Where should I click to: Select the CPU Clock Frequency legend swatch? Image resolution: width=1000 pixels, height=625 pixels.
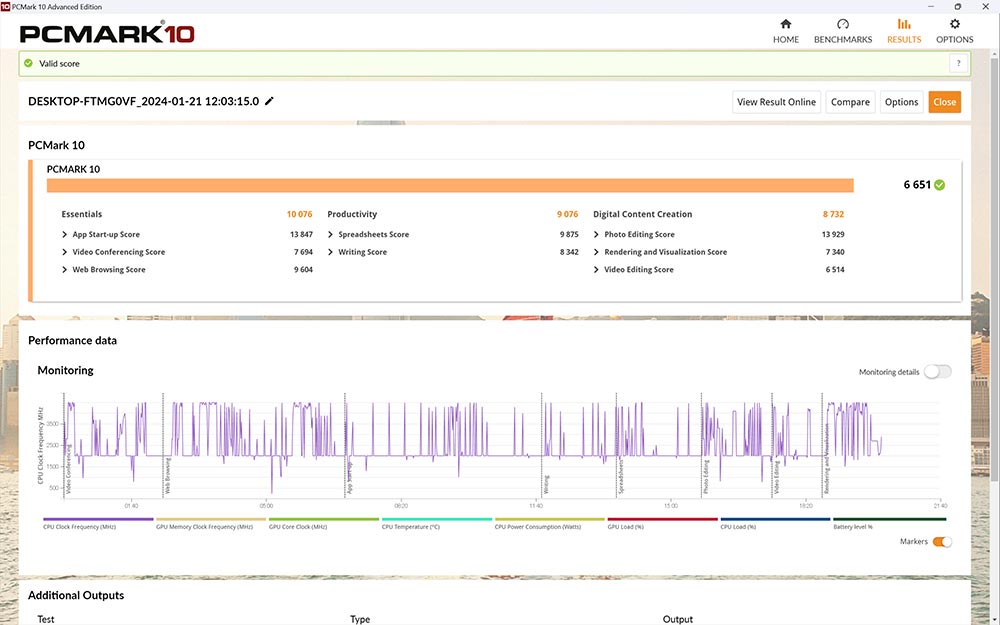pos(98,519)
